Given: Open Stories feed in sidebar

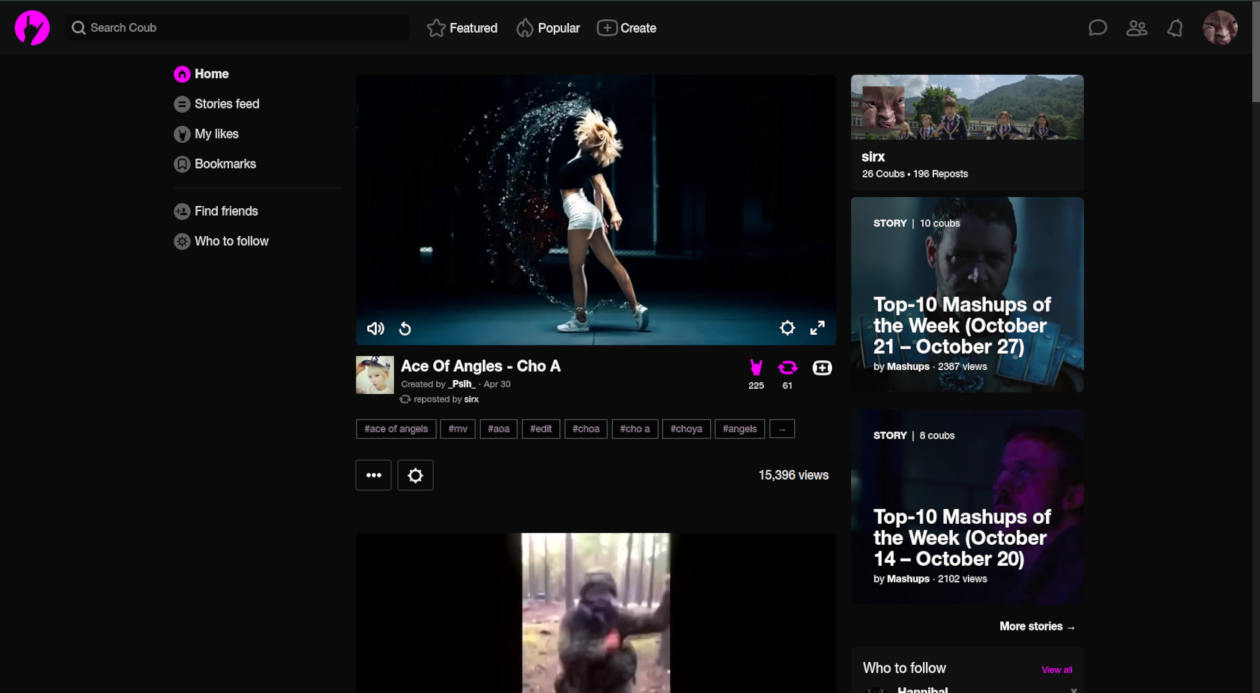Looking at the screenshot, I should click(x=226, y=104).
